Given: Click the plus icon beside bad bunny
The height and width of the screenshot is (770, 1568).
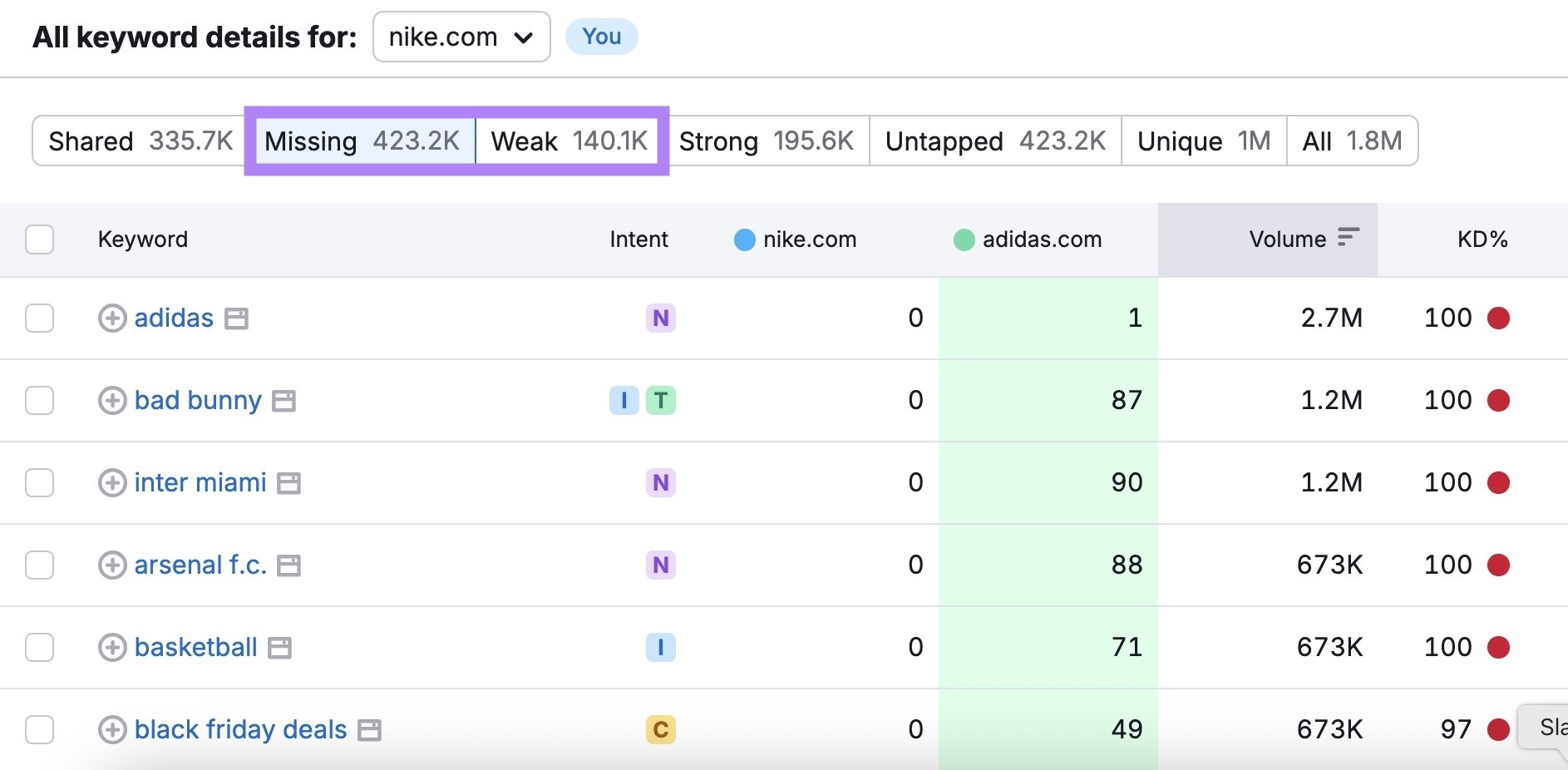Looking at the screenshot, I should pos(112,400).
